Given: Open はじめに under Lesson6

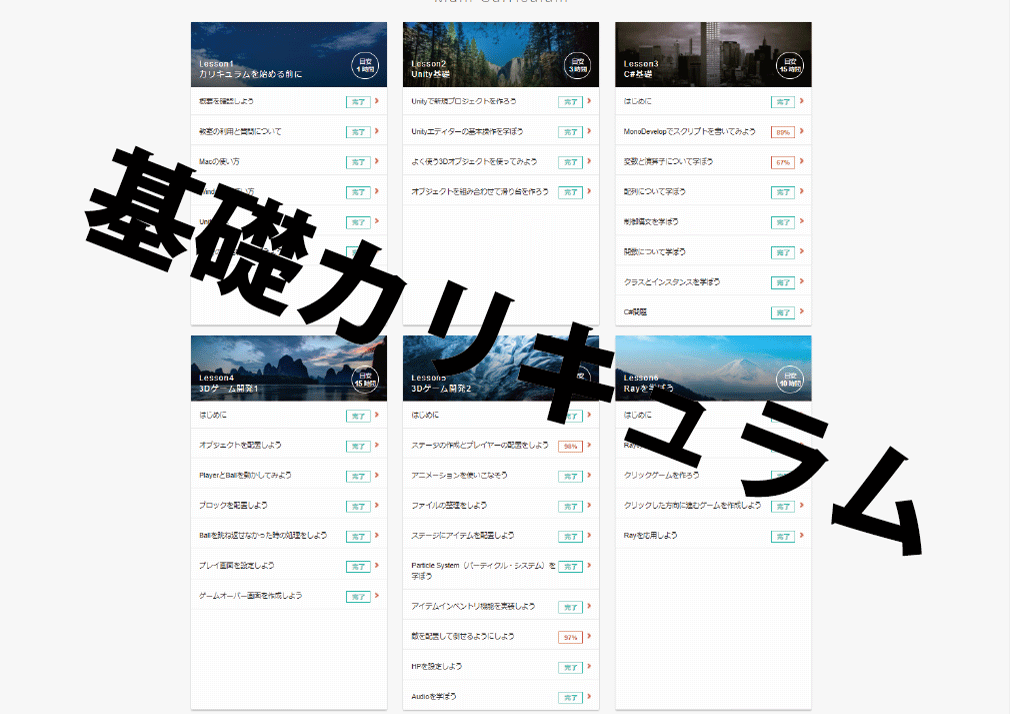Looking at the screenshot, I should click(x=713, y=415).
